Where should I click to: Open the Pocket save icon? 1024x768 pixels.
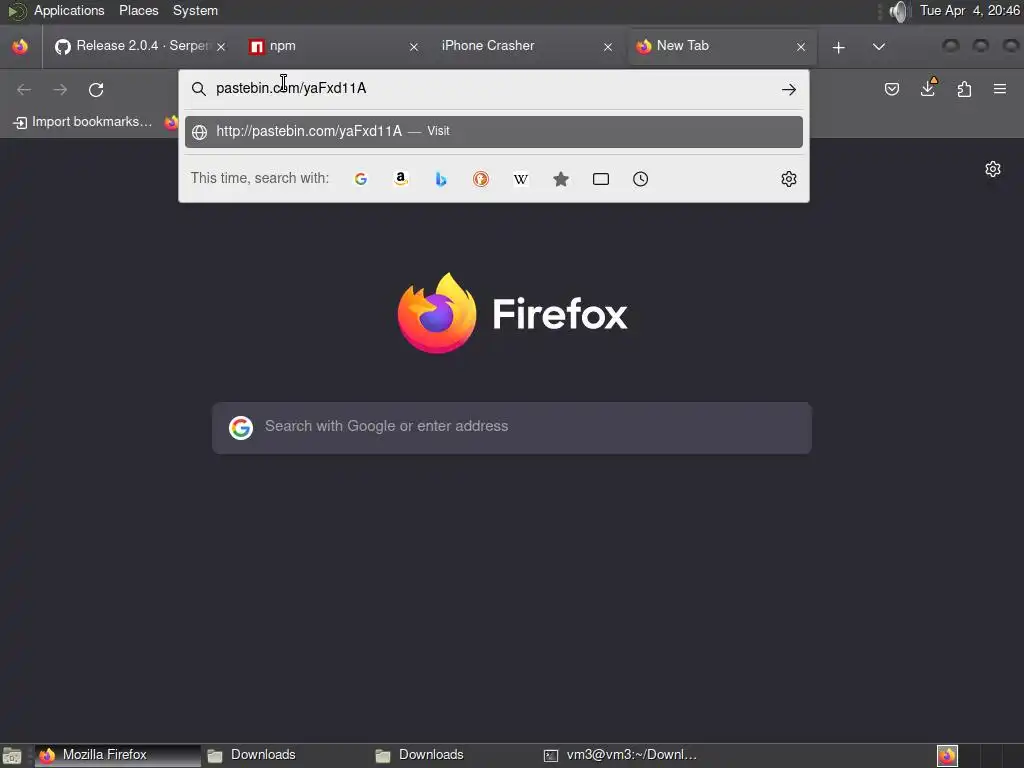click(891, 89)
